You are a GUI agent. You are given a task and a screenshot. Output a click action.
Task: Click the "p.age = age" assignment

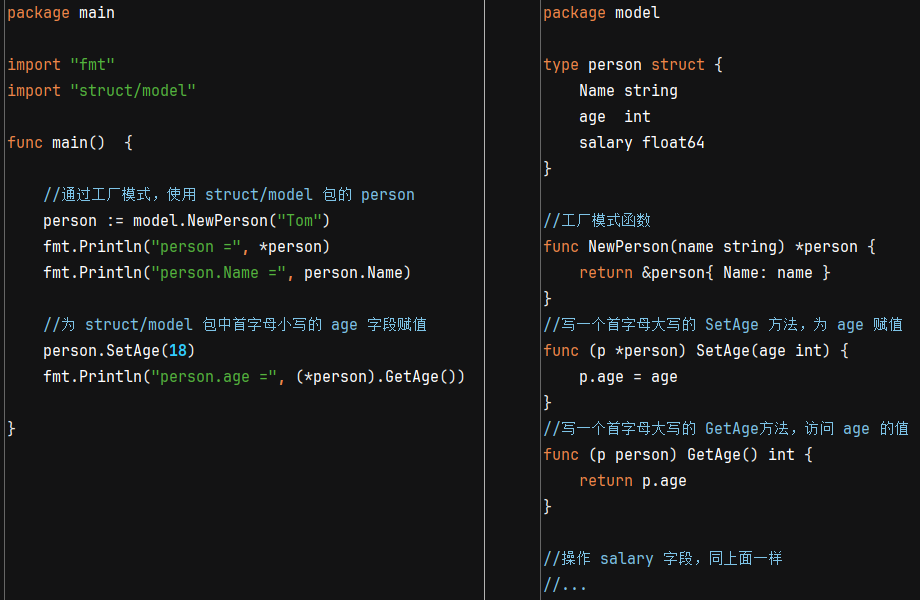point(628,377)
